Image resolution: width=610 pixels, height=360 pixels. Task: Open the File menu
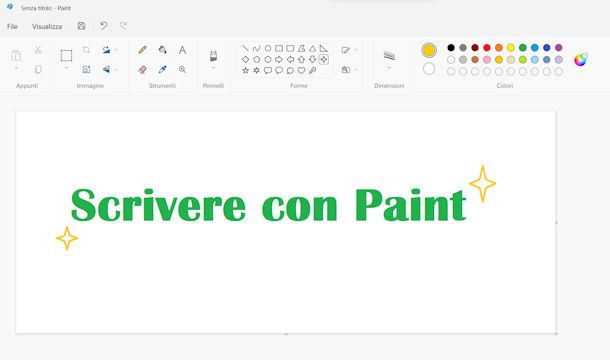tap(12, 26)
